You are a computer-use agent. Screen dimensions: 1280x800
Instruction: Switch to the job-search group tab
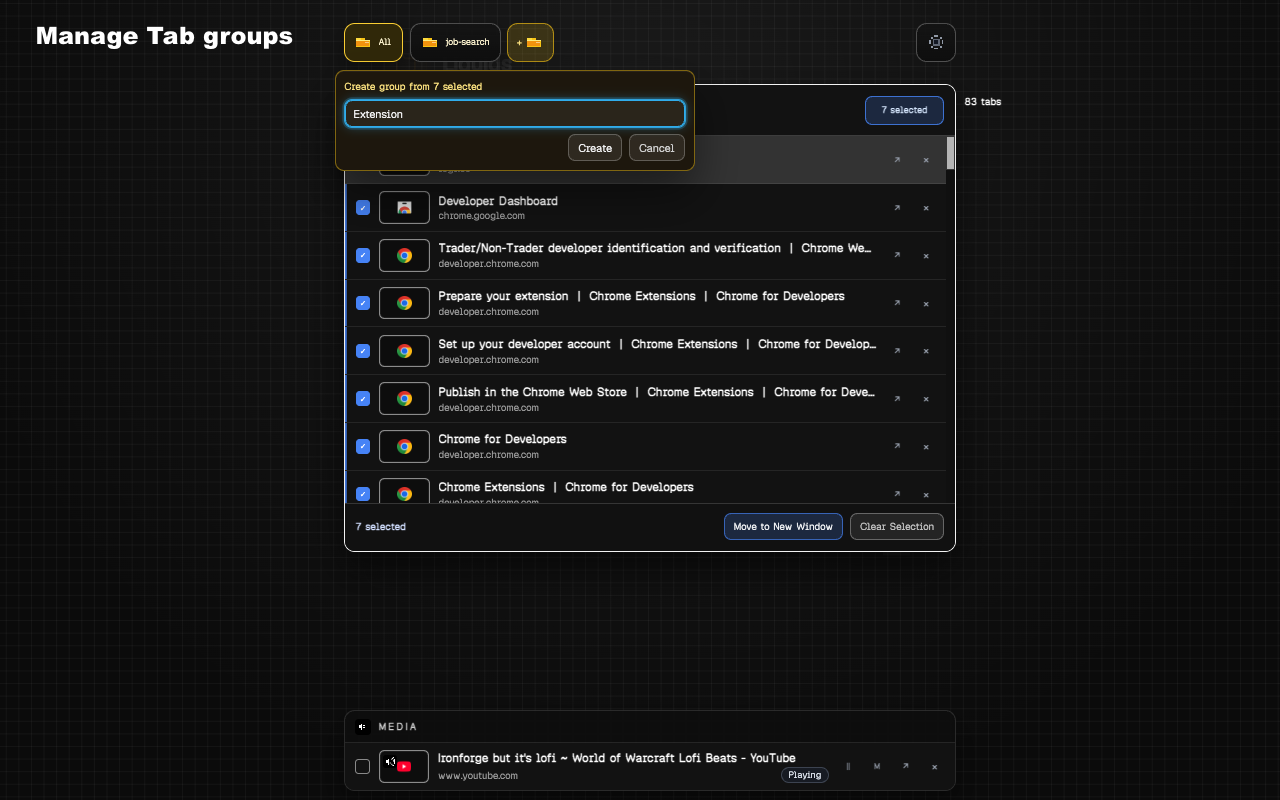click(x=455, y=42)
